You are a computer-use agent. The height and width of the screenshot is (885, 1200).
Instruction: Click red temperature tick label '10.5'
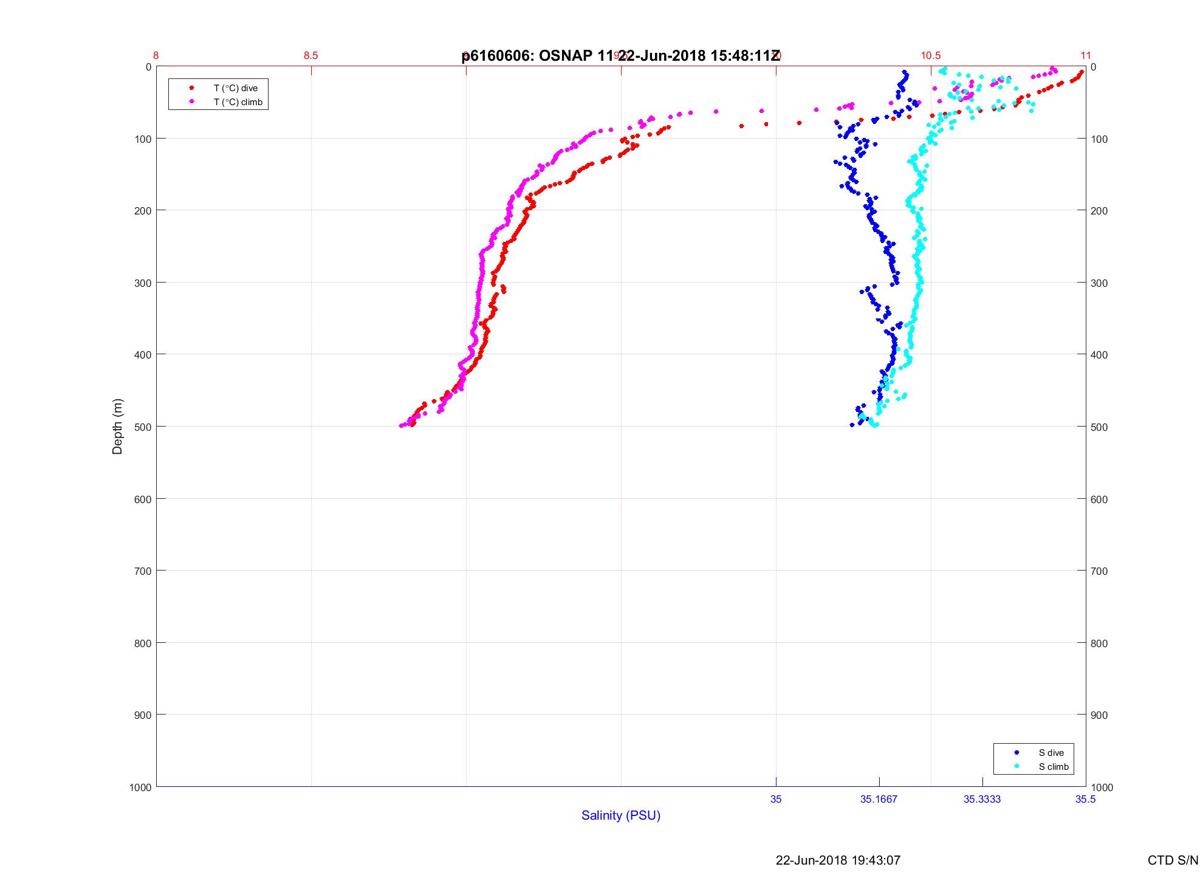click(x=931, y=55)
